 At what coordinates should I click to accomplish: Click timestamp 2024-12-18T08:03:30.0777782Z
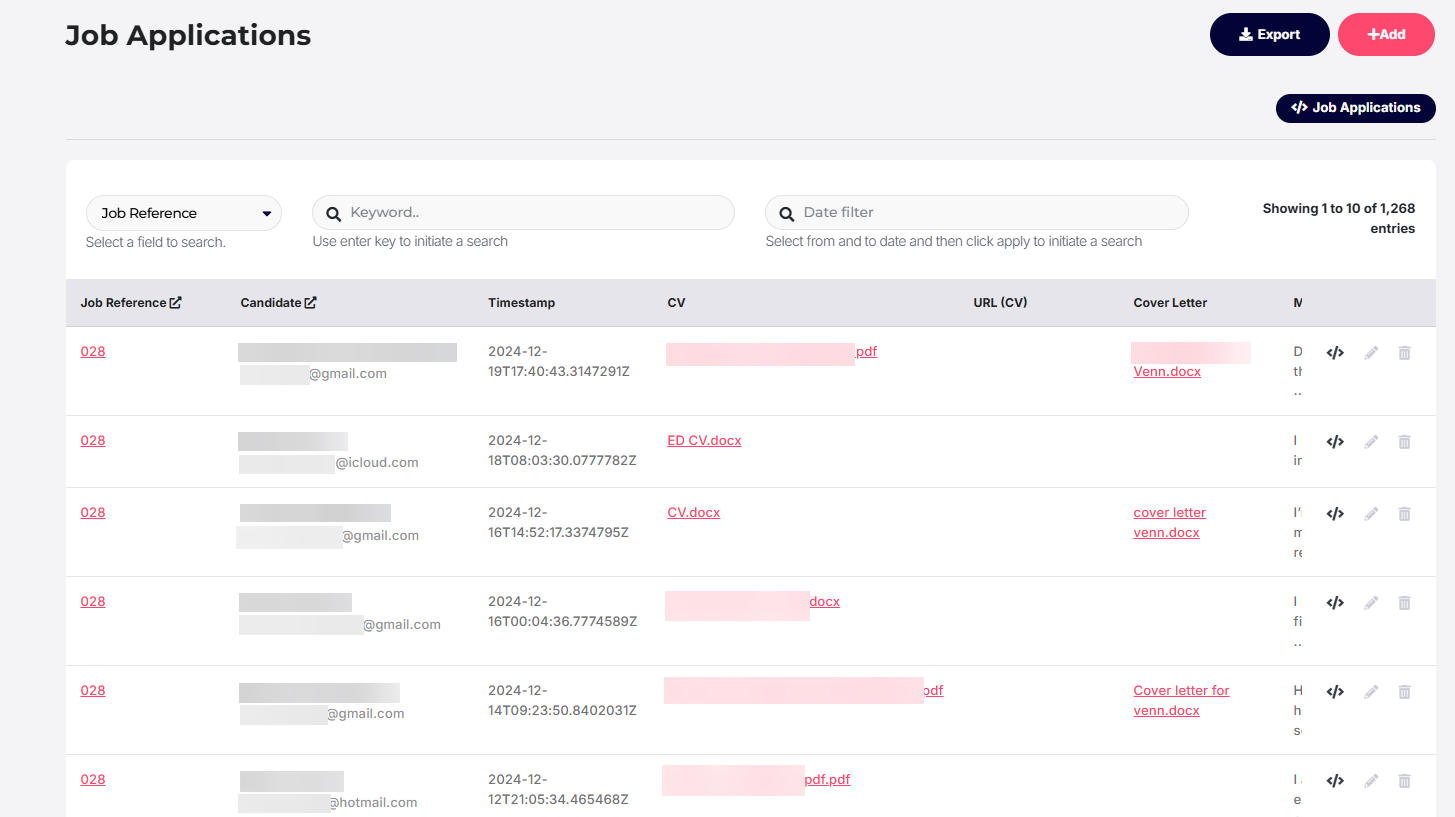pos(562,451)
